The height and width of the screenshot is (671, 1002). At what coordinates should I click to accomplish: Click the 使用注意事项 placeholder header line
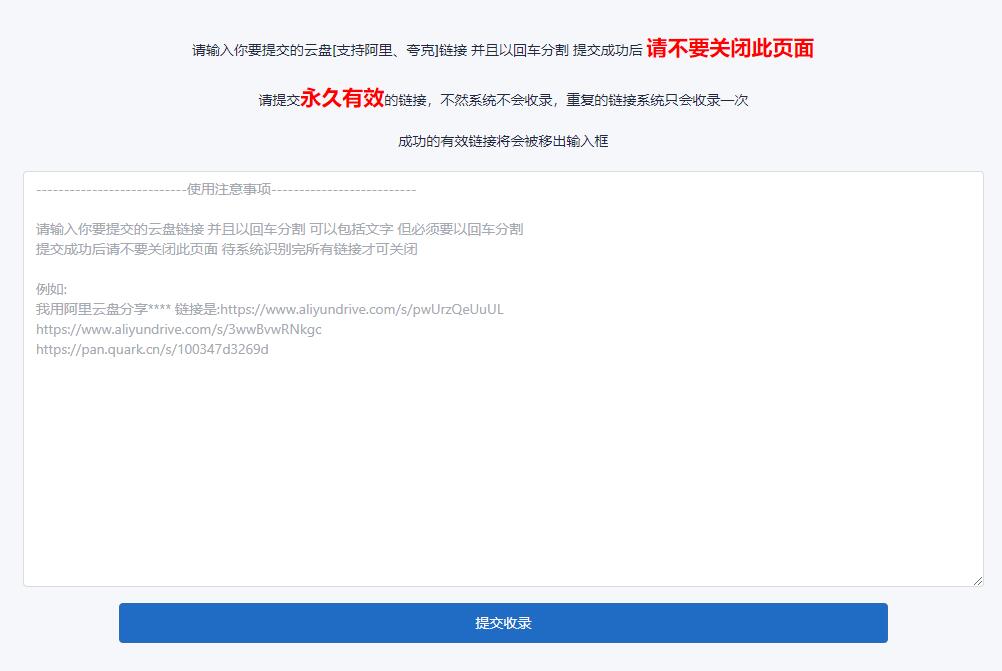coord(228,190)
